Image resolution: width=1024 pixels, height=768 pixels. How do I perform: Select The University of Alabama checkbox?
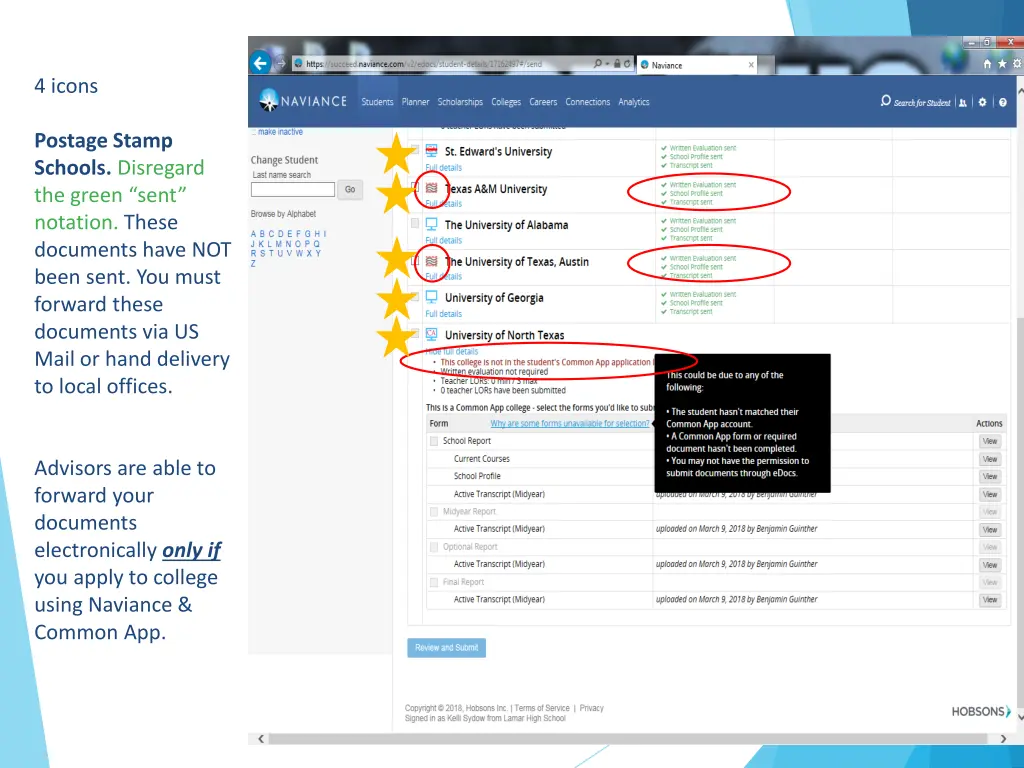(x=414, y=224)
